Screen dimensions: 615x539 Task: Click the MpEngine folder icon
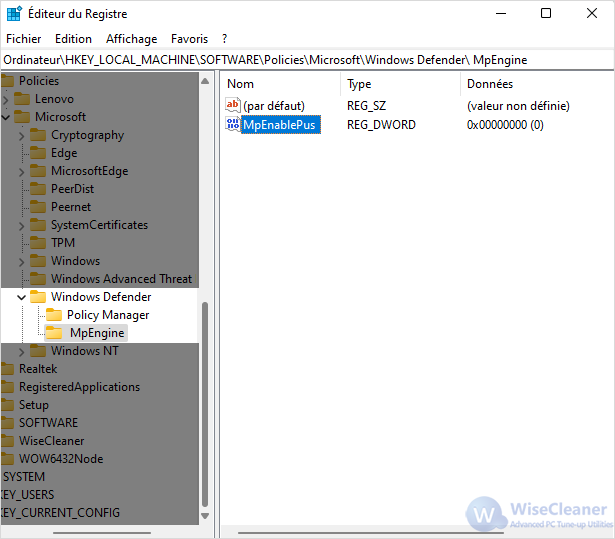tap(54, 333)
